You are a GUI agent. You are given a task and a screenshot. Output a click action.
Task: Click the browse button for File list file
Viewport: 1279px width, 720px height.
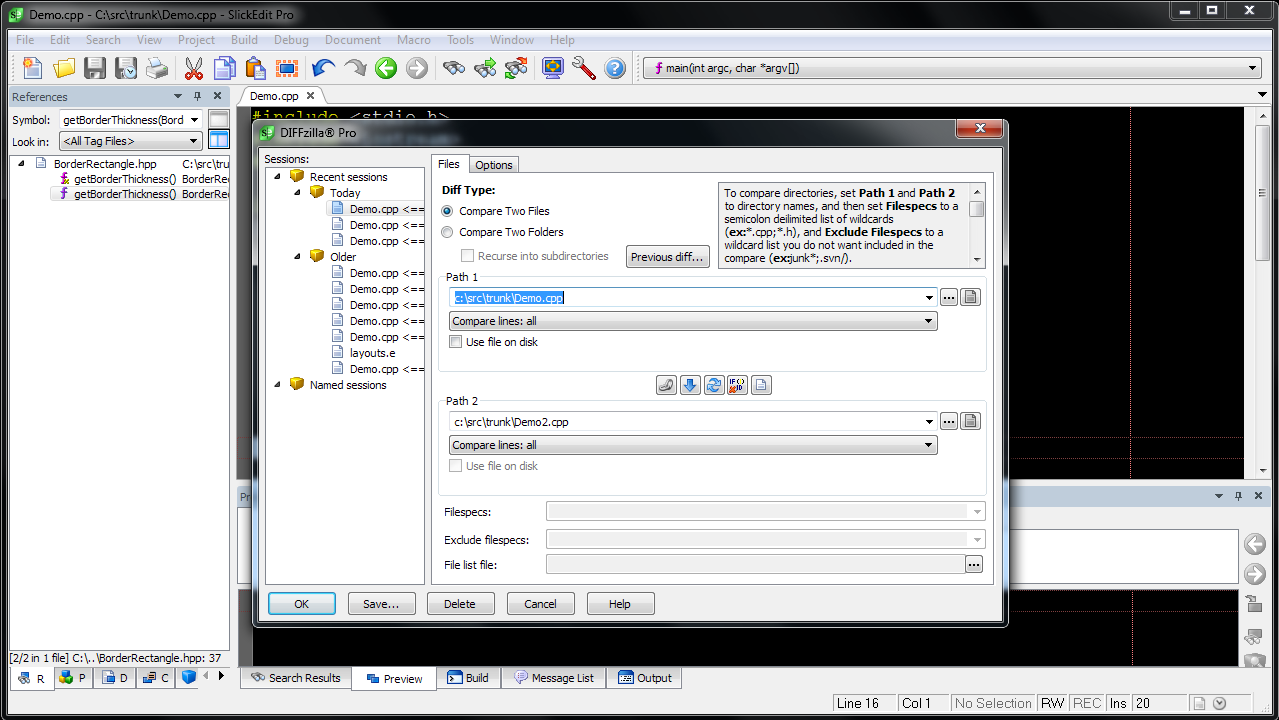click(x=974, y=565)
